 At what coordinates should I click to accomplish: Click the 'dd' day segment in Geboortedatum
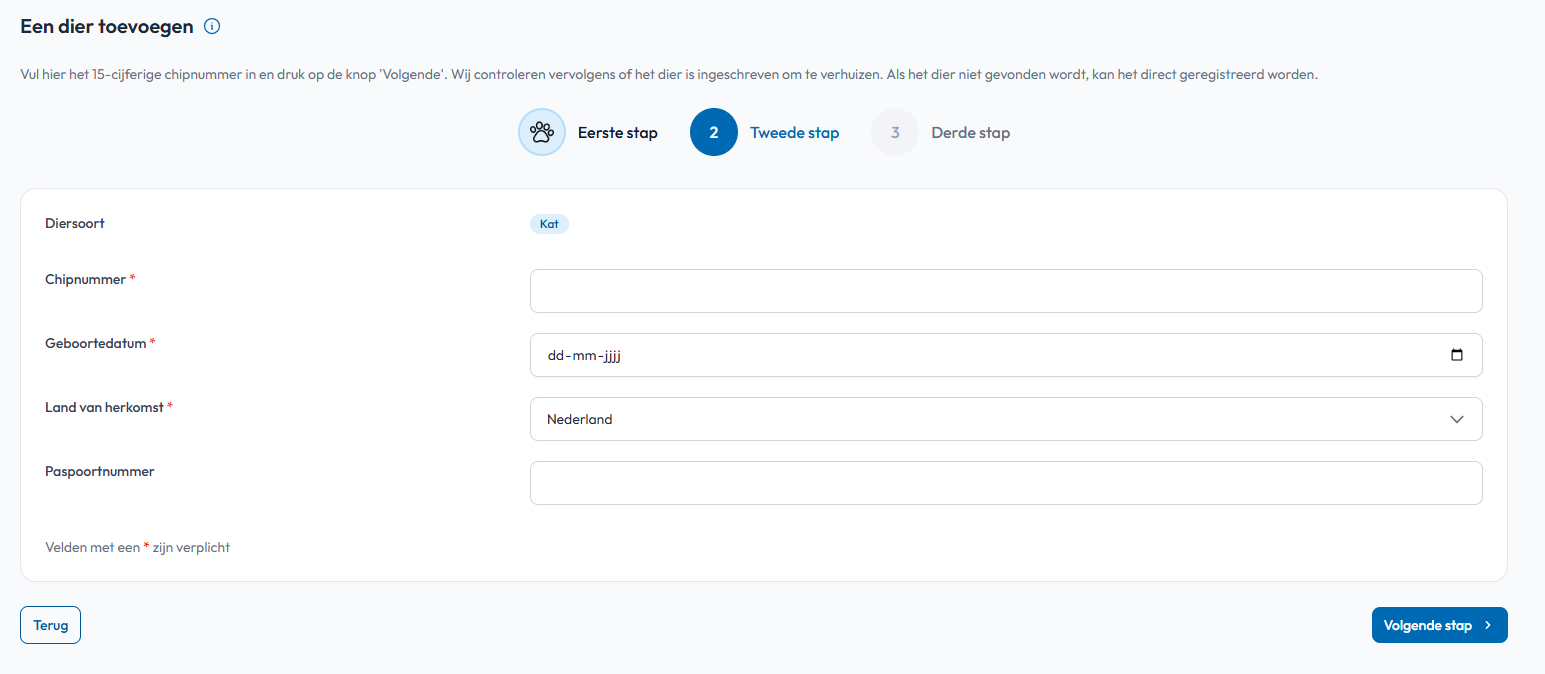click(x=556, y=356)
